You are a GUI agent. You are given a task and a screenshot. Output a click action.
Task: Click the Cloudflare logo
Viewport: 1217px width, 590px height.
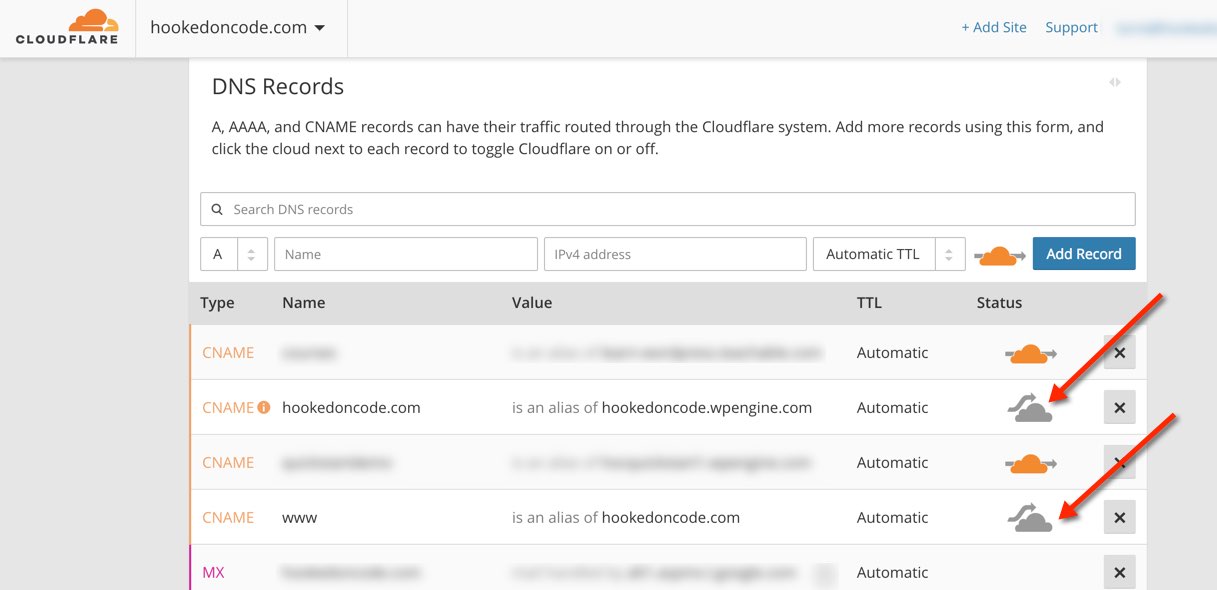click(67, 27)
